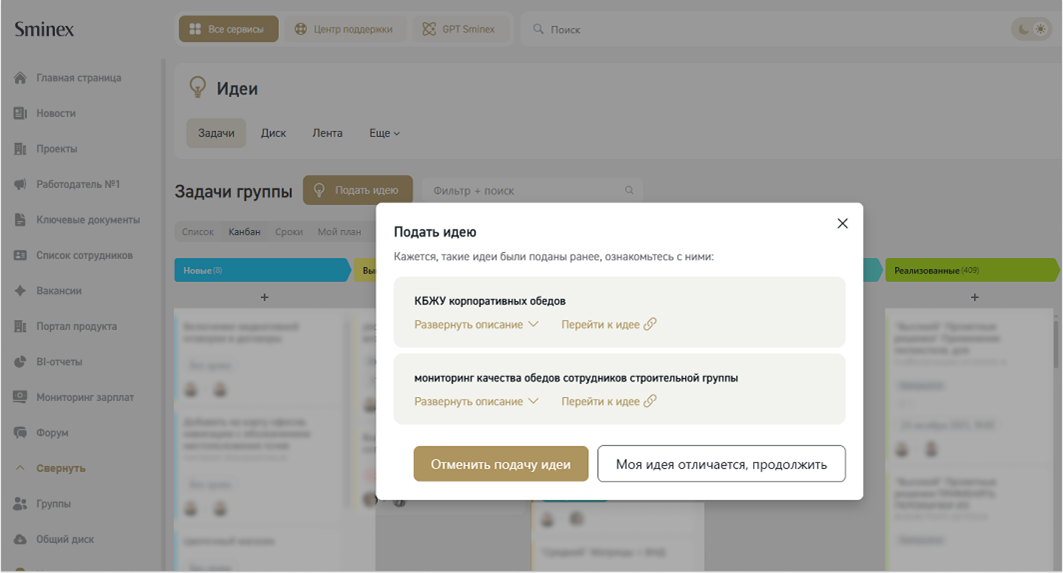Click the Форум chat bubbles icon
Screen dimensions: 1063x573
click(20, 433)
